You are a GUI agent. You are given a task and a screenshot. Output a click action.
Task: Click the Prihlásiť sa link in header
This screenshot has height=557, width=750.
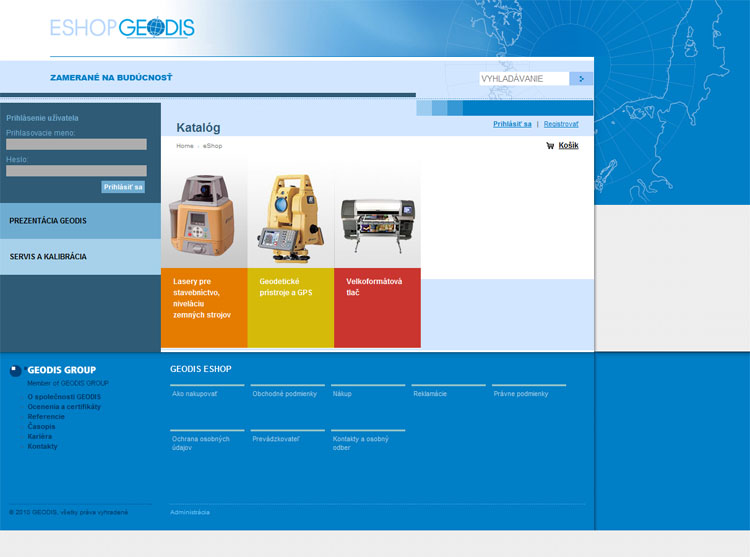(512, 124)
